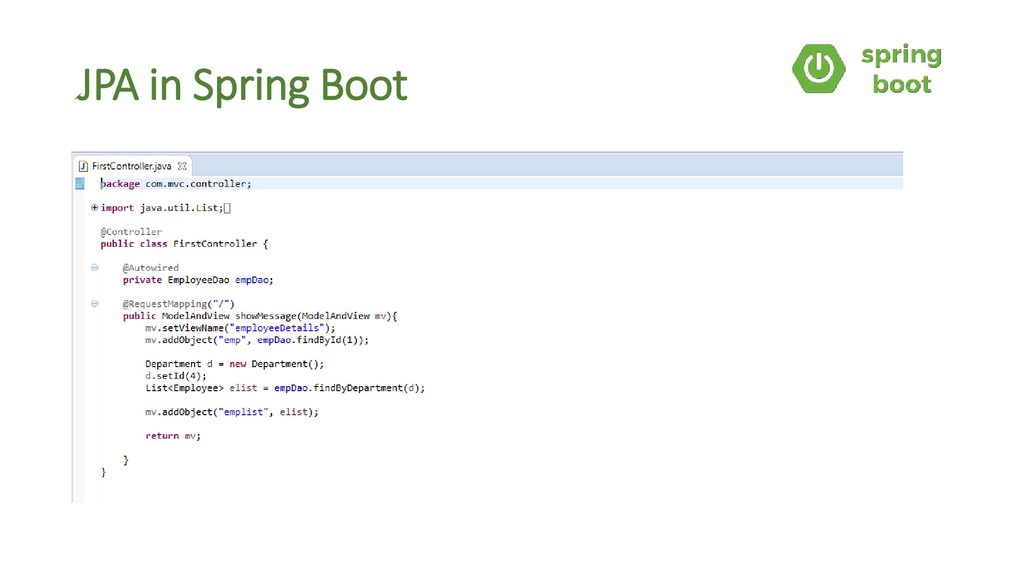Collapse the @Autowired field fold marker

click(95, 267)
